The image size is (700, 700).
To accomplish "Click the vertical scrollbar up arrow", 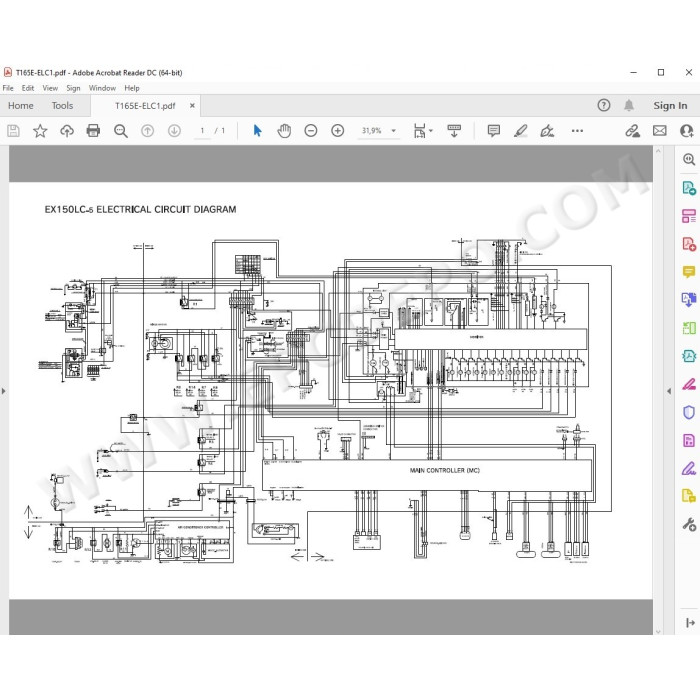I will [658, 151].
